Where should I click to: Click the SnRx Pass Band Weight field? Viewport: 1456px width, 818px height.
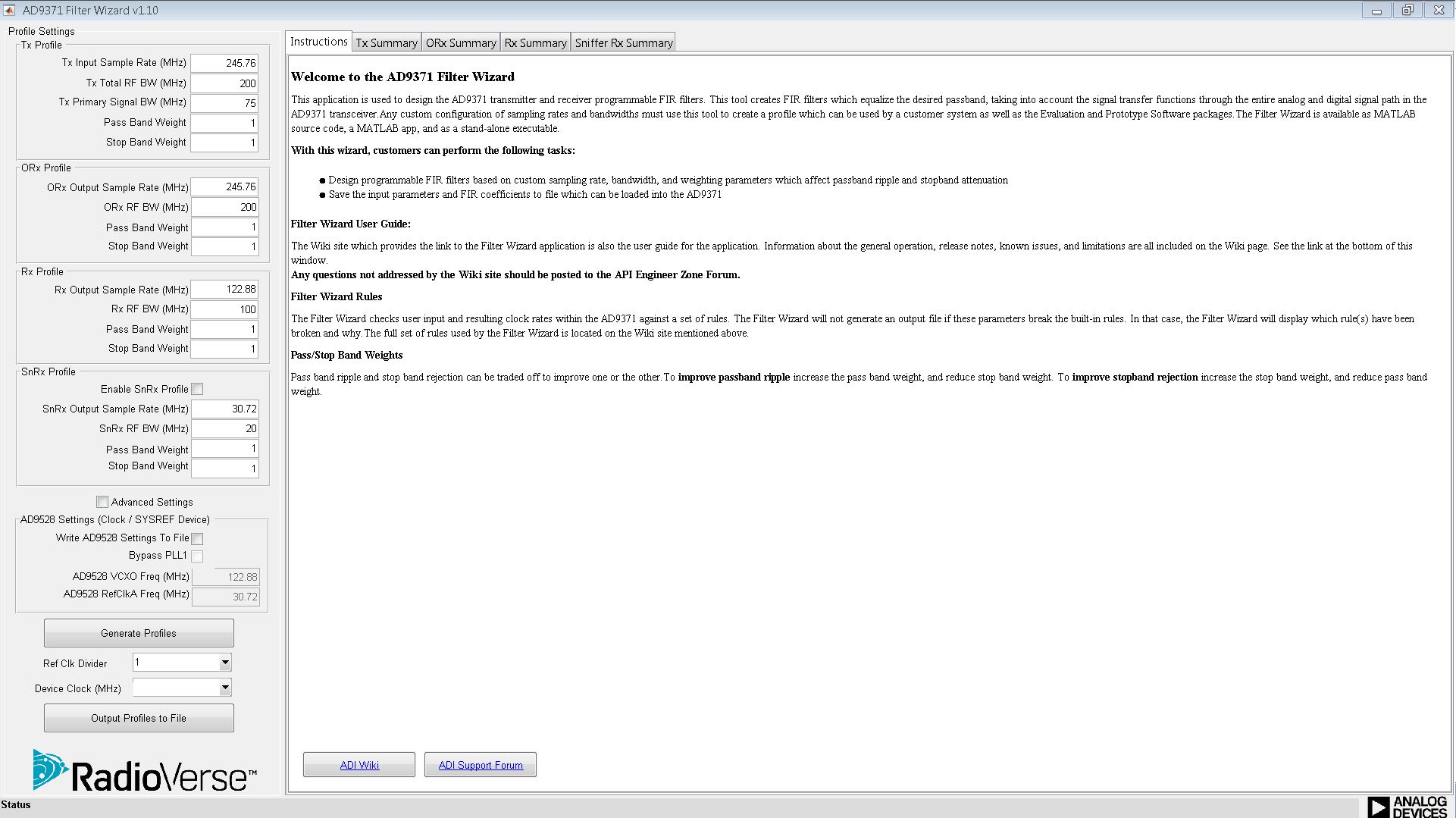coord(225,449)
